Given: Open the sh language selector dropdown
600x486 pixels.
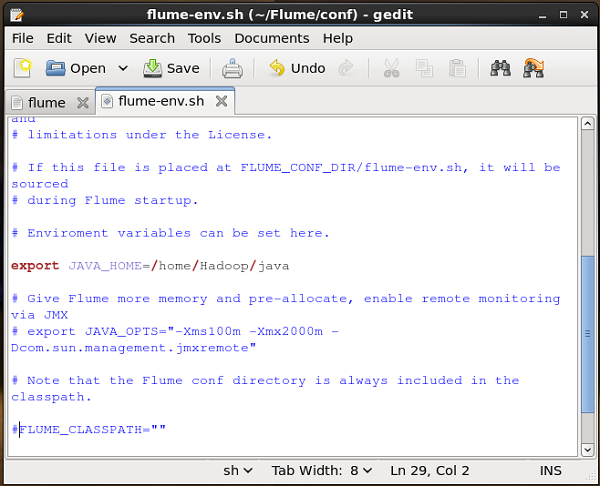Looking at the screenshot, I should coord(238,470).
